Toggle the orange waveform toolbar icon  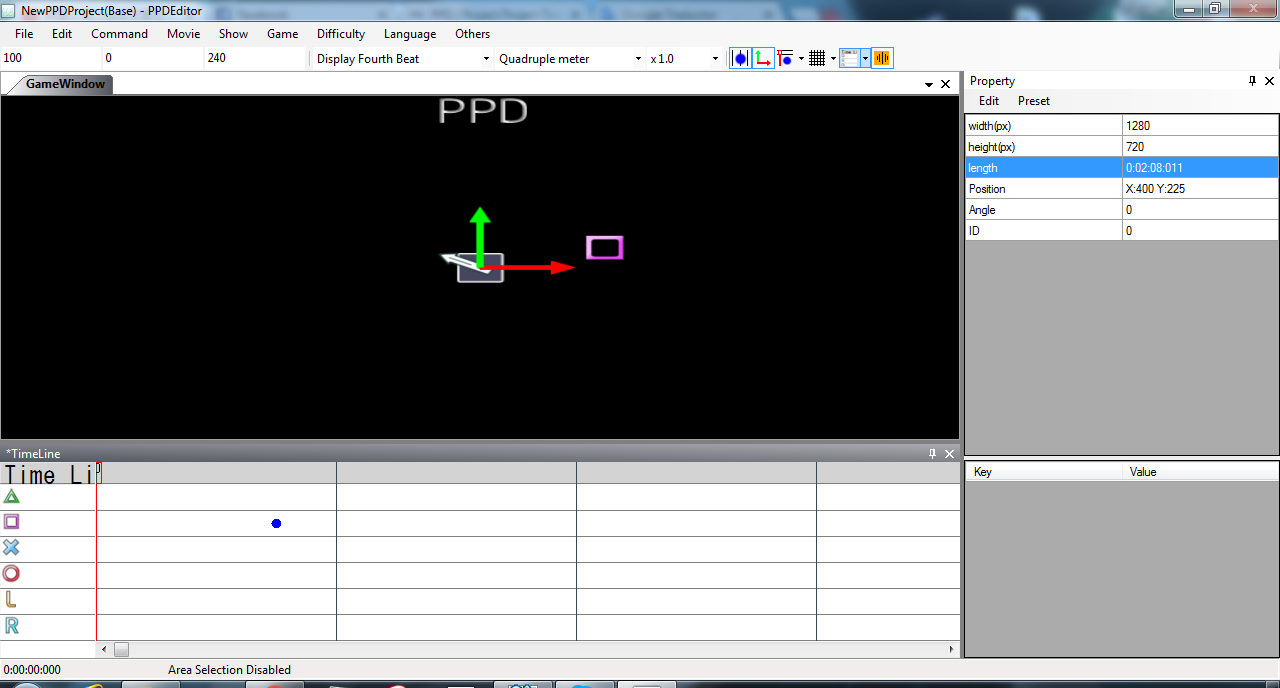click(882, 58)
